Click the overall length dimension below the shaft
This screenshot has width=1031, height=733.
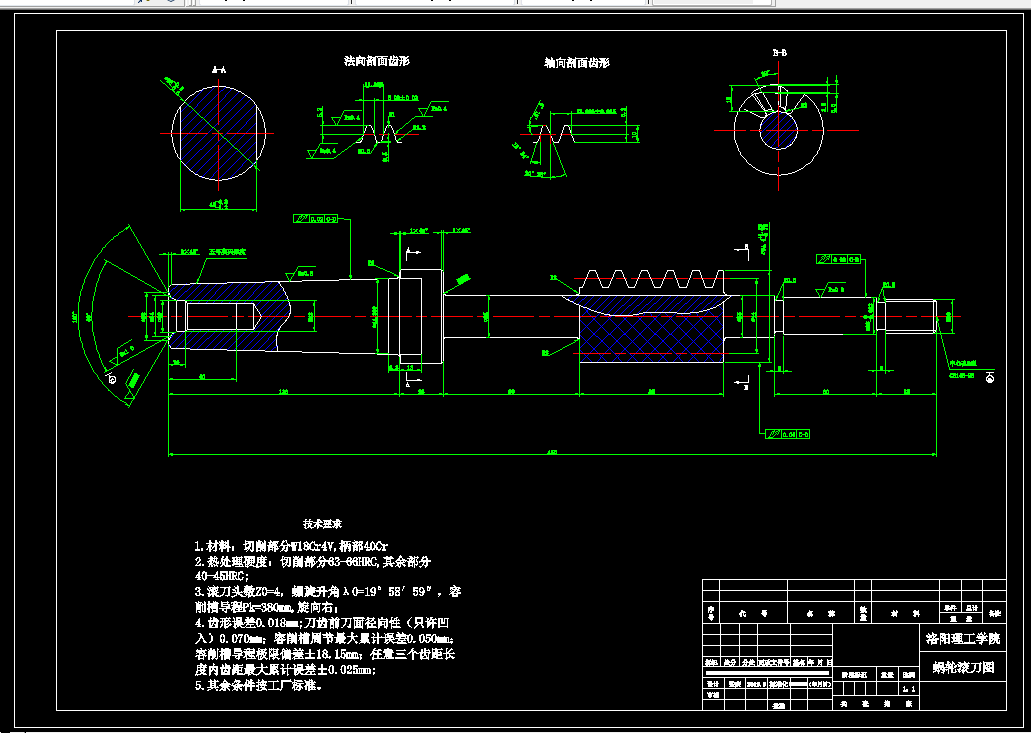click(x=552, y=453)
